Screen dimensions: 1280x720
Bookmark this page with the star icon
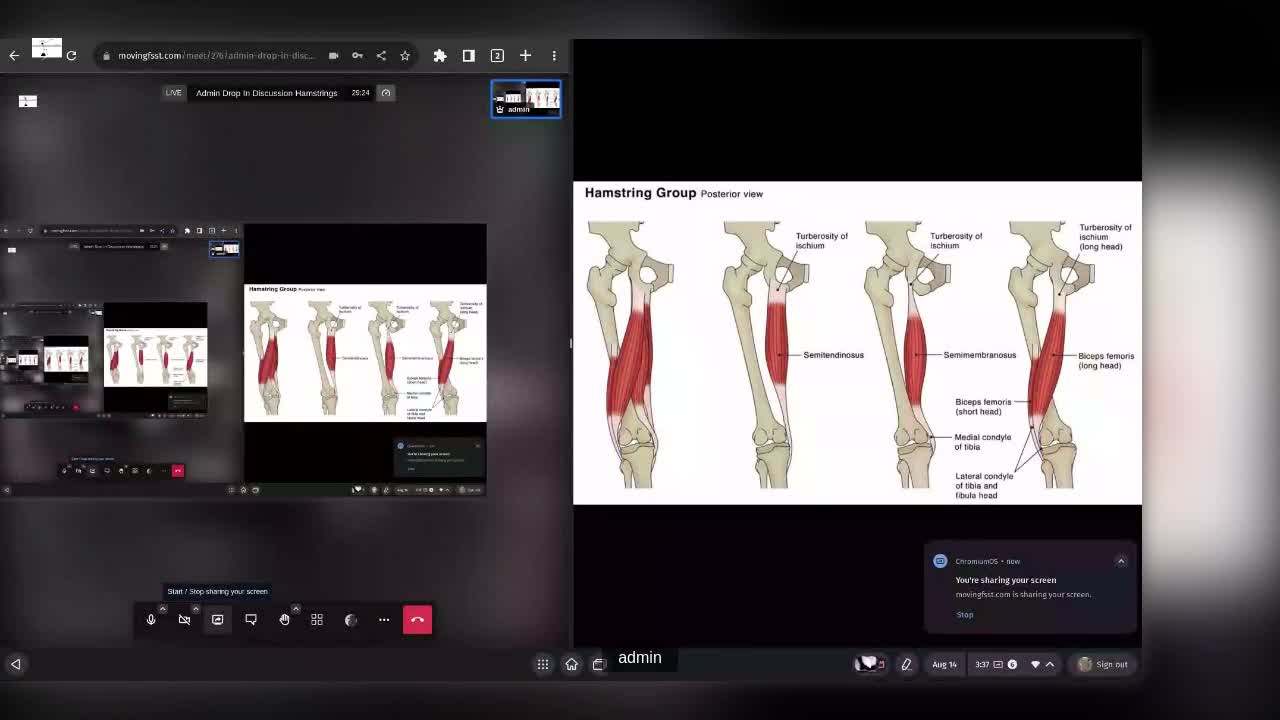tap(405, 56)
